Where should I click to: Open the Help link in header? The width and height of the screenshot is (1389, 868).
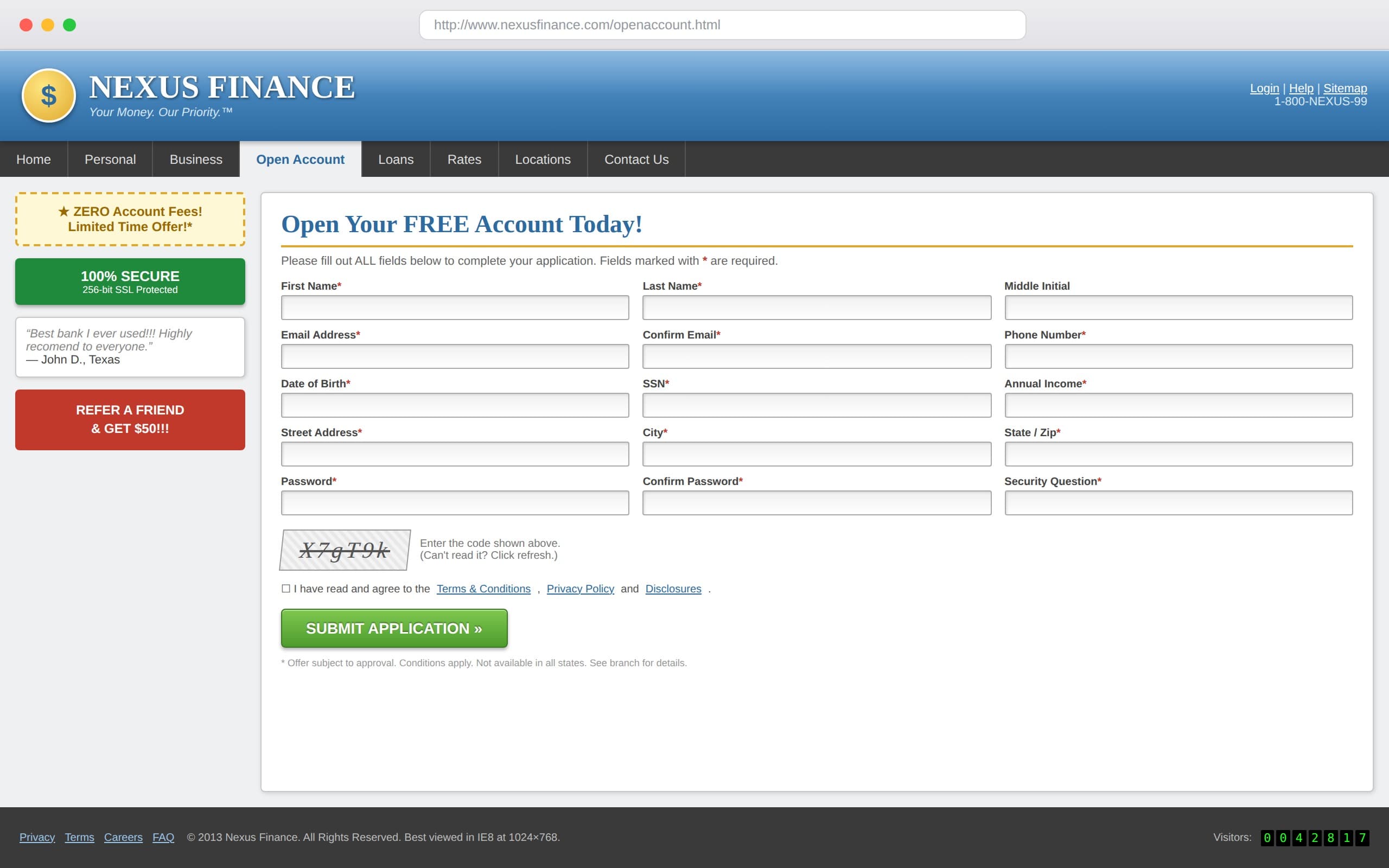(x=1301, y=88)
